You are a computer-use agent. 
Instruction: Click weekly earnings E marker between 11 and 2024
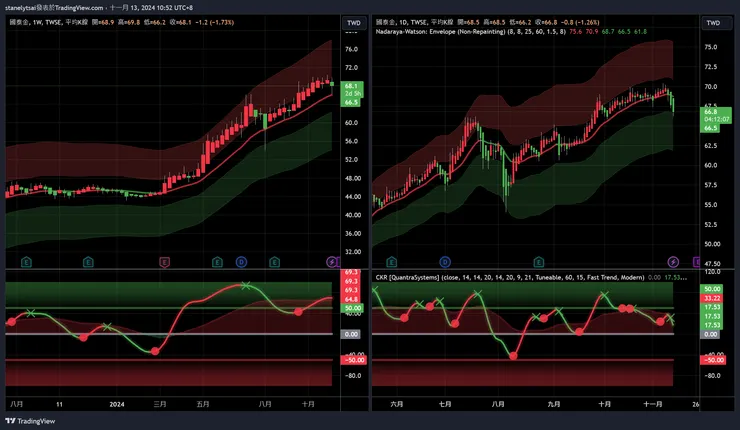[x=88, y=262]
